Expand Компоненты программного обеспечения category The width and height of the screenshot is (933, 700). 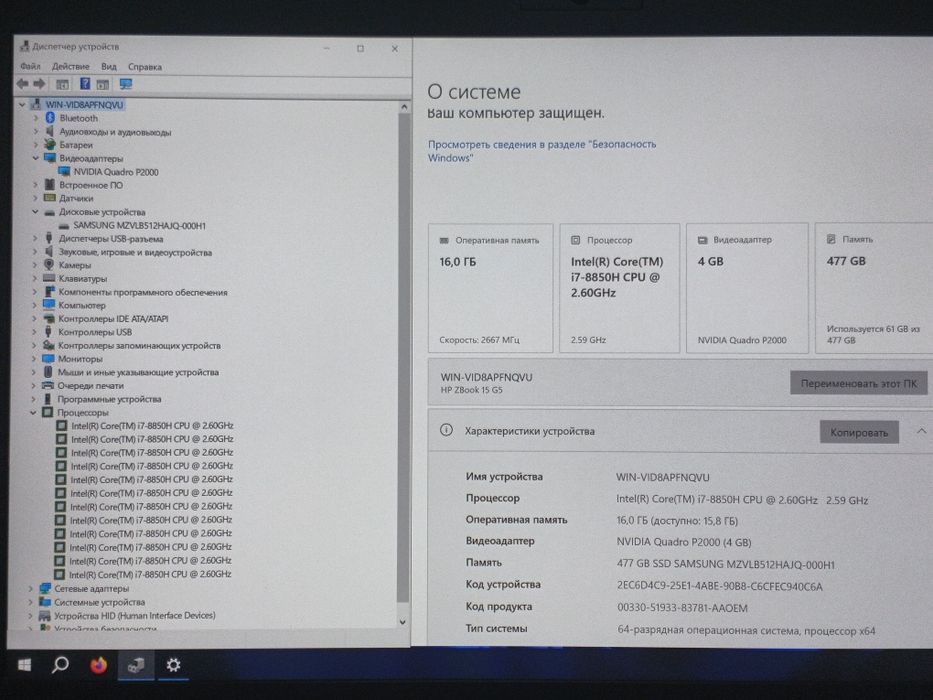point(35,292)
